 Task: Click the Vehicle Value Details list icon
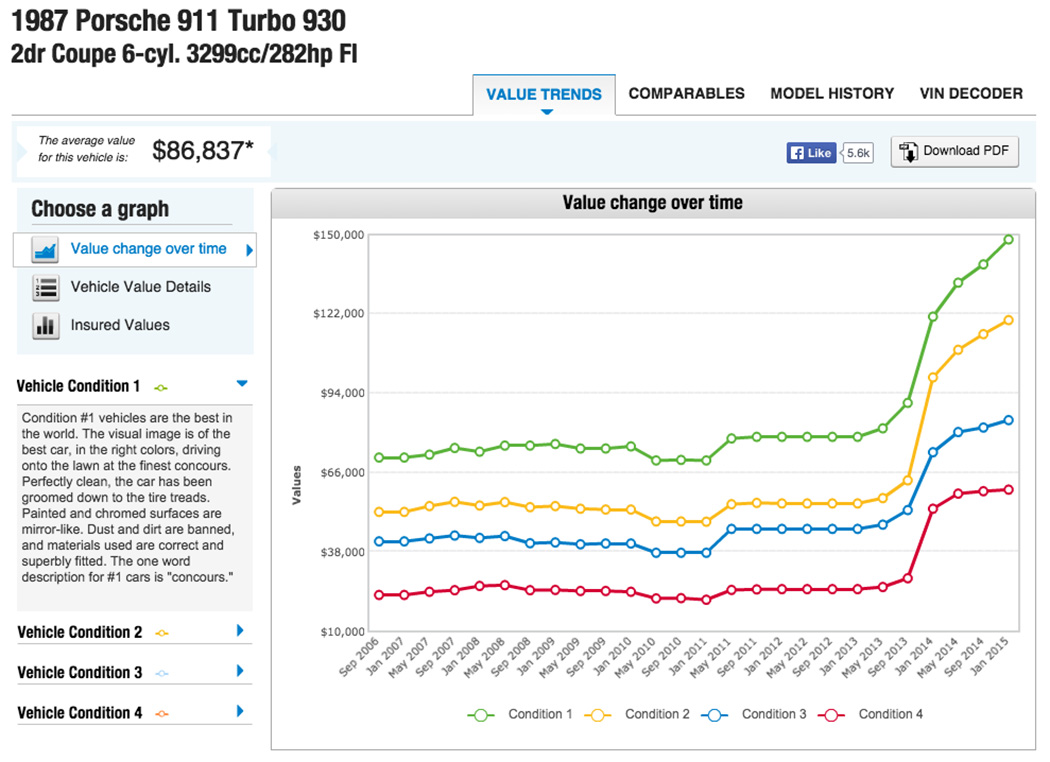[46, 288]
